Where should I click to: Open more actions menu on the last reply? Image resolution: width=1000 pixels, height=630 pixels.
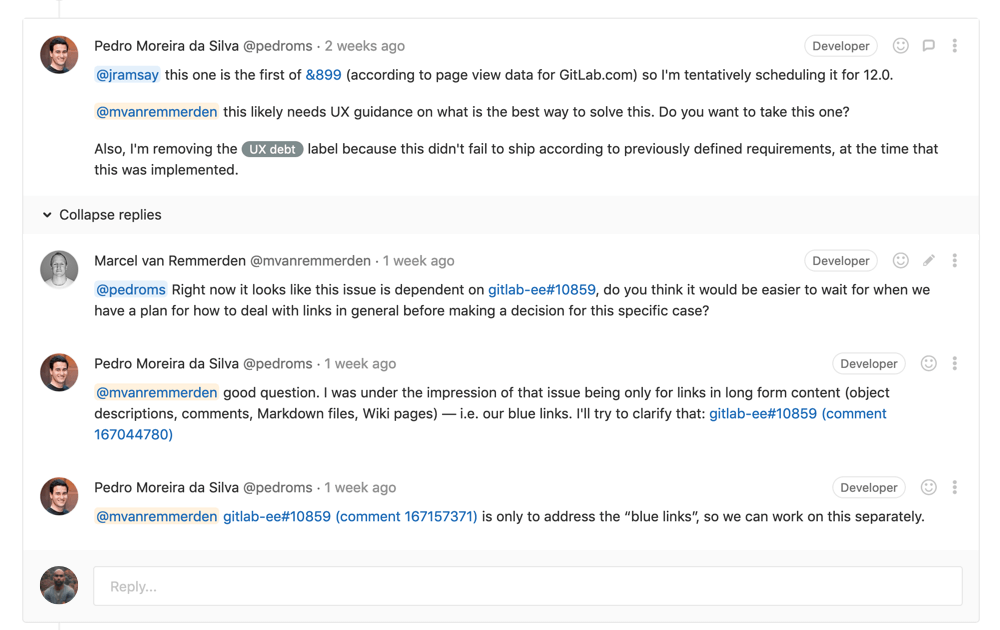954,487
